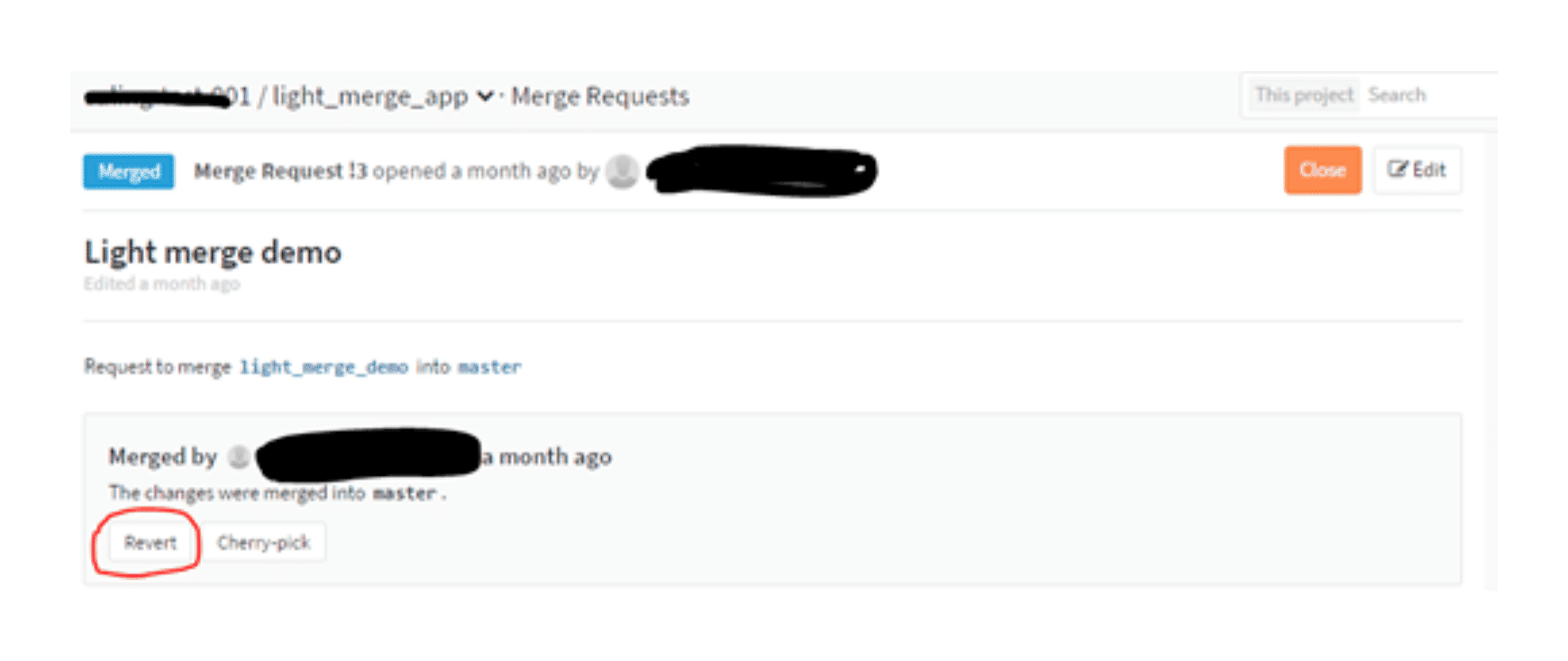Screen dimensions: 1568x661
Task: Click the pencil icon on the Edit button
Action: tap(1398, 170)
